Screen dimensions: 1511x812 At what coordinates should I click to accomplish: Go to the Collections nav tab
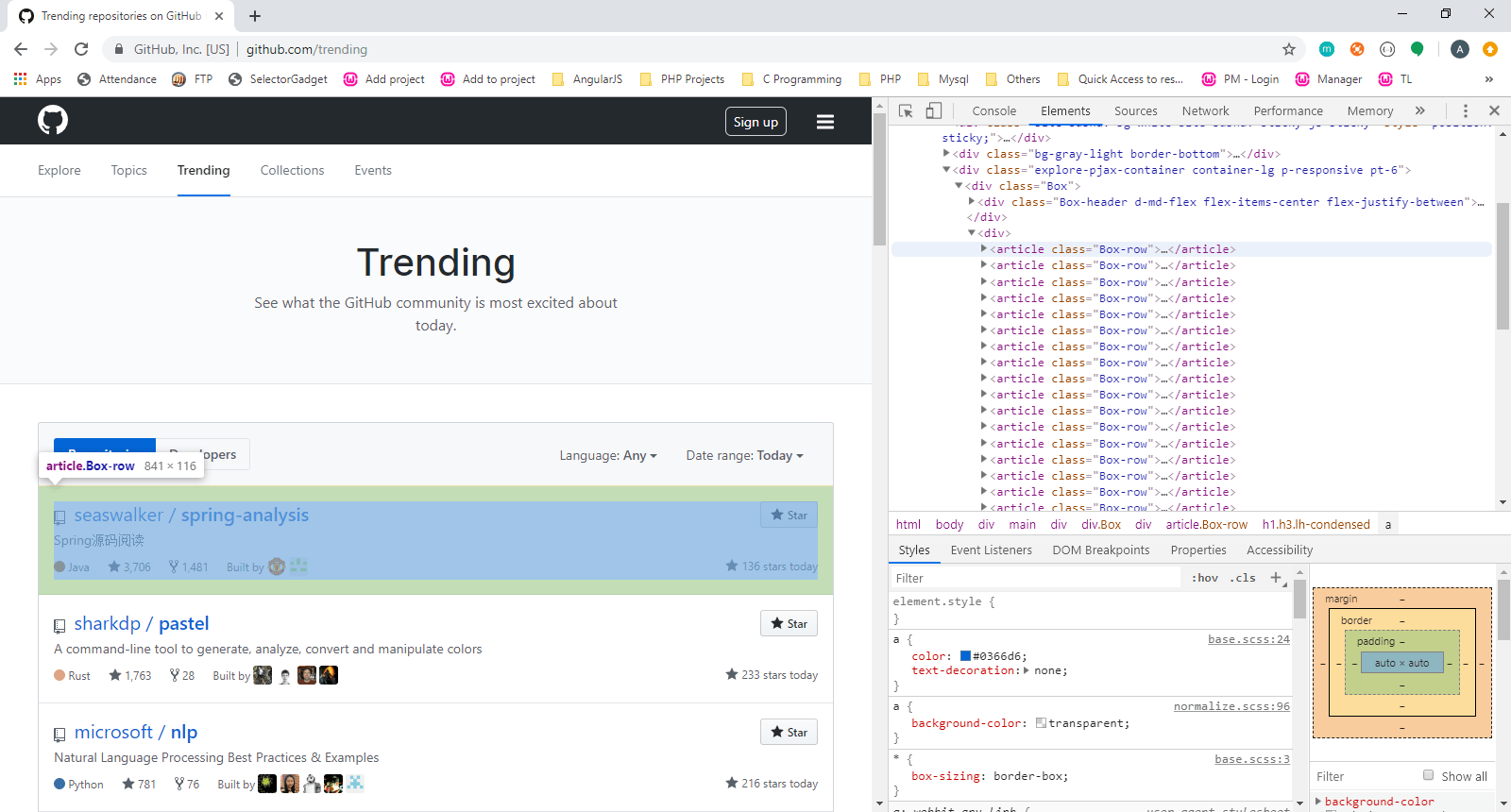coord(293,170)
